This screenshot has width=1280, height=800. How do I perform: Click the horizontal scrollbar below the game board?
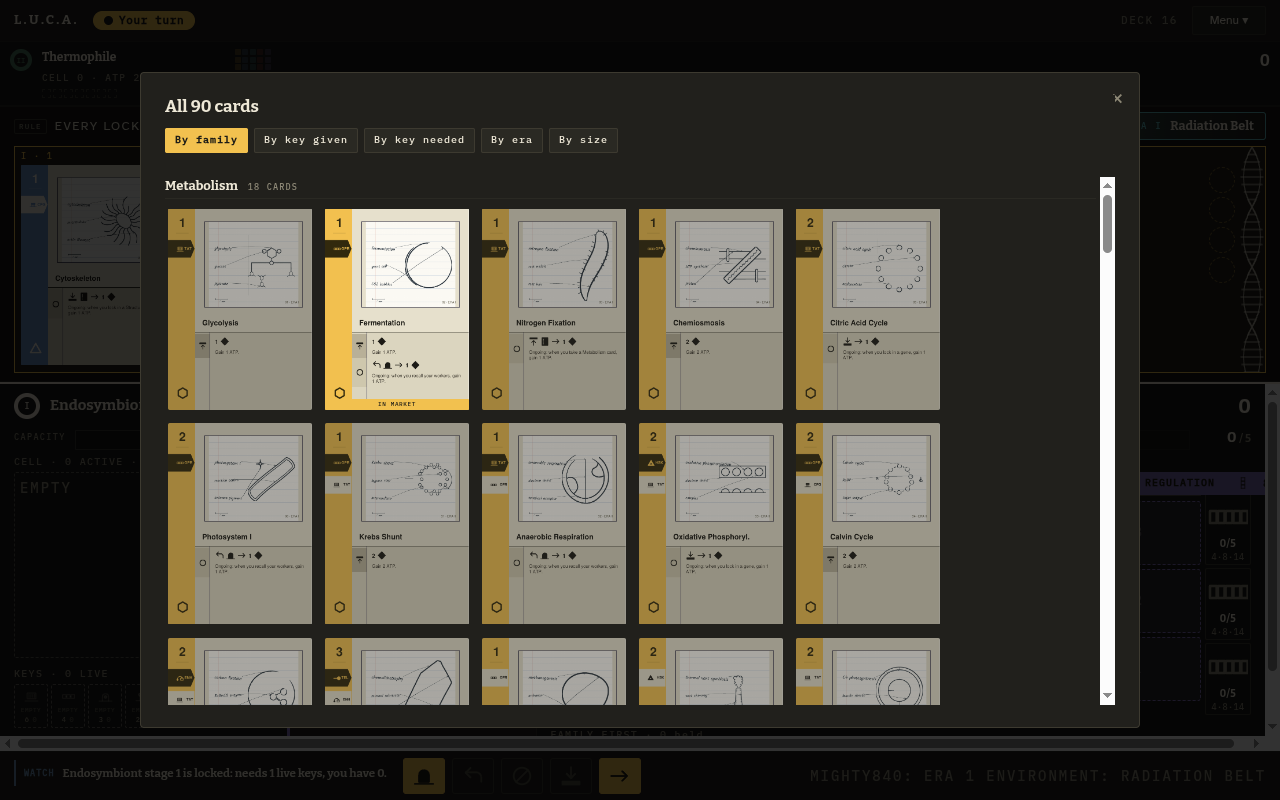point(625,743)
